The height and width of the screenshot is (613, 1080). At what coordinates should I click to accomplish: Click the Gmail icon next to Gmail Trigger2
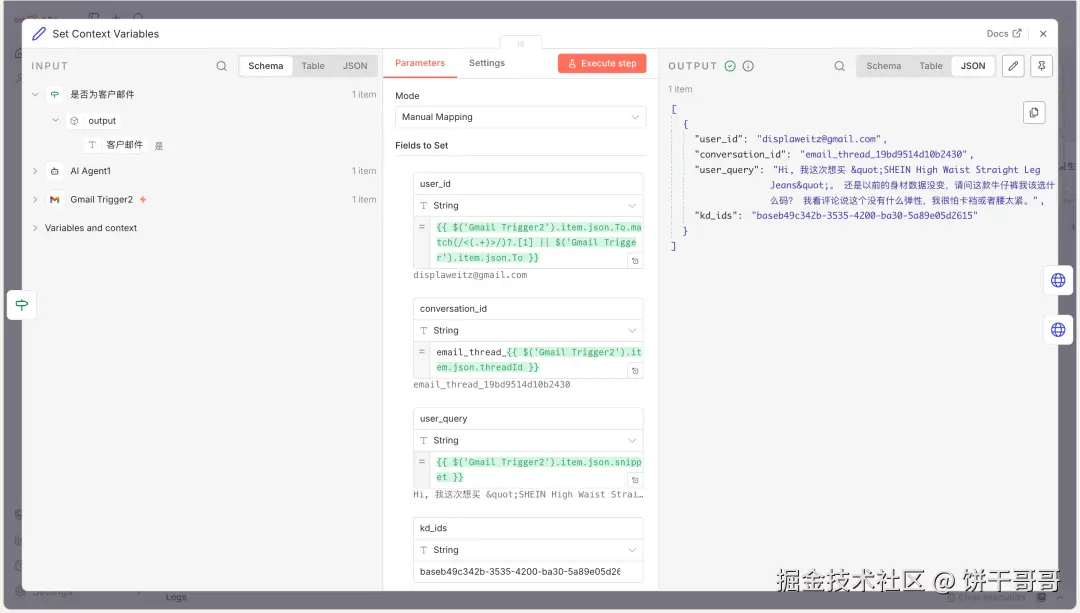[54, 200]
